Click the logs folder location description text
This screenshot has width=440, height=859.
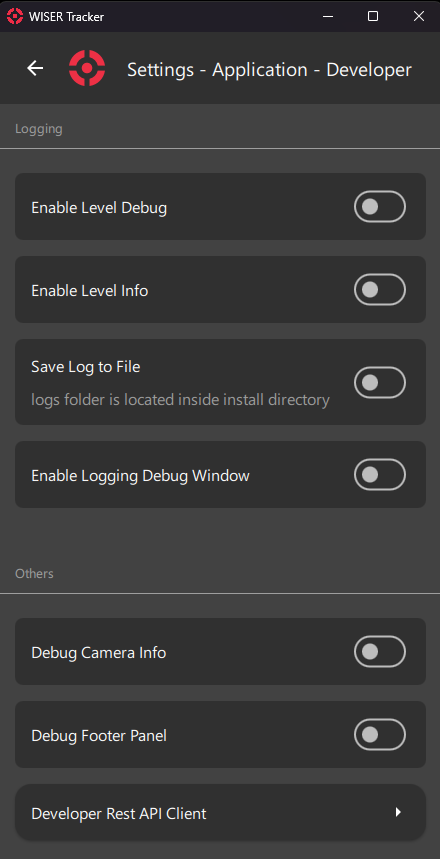(x=180, y=400)
